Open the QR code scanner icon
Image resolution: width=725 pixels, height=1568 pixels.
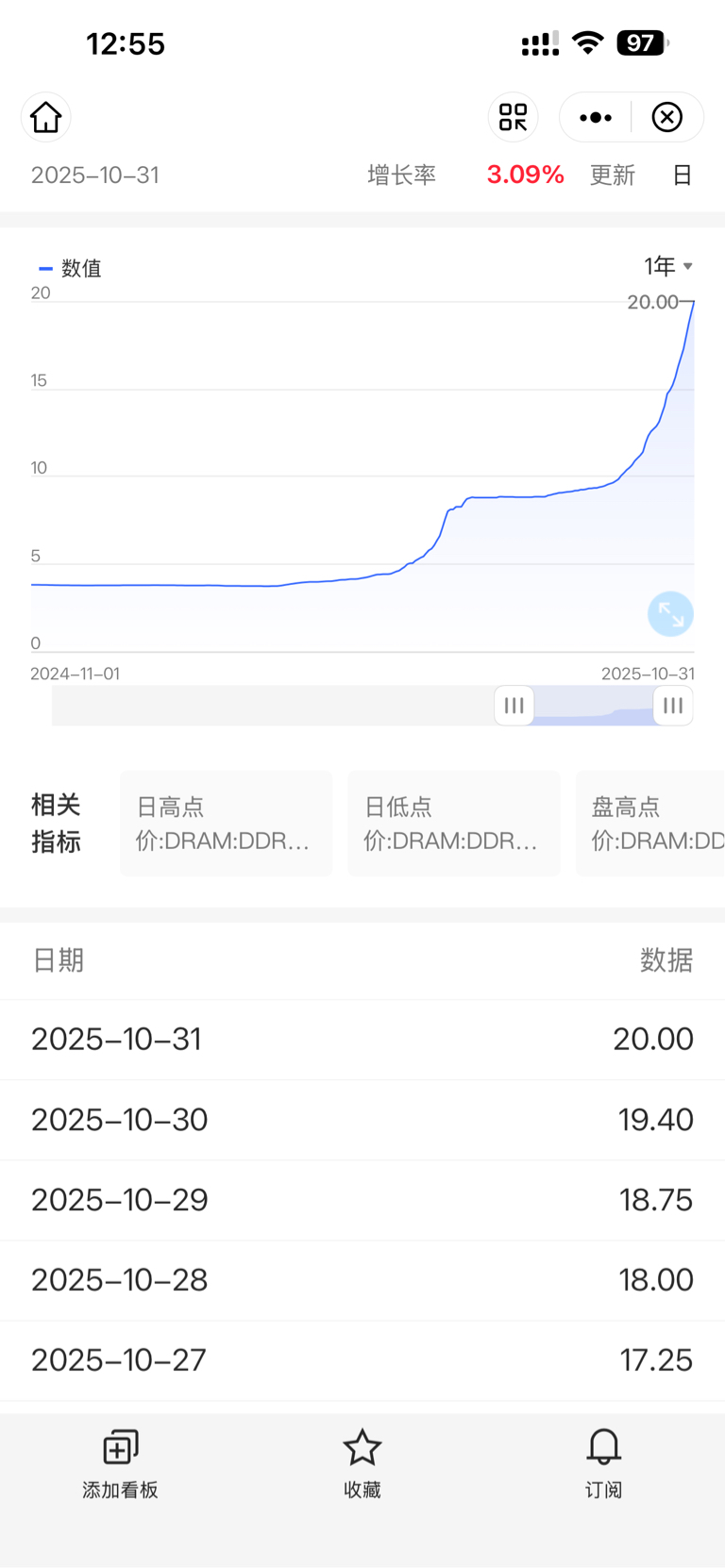coord(513,117)
